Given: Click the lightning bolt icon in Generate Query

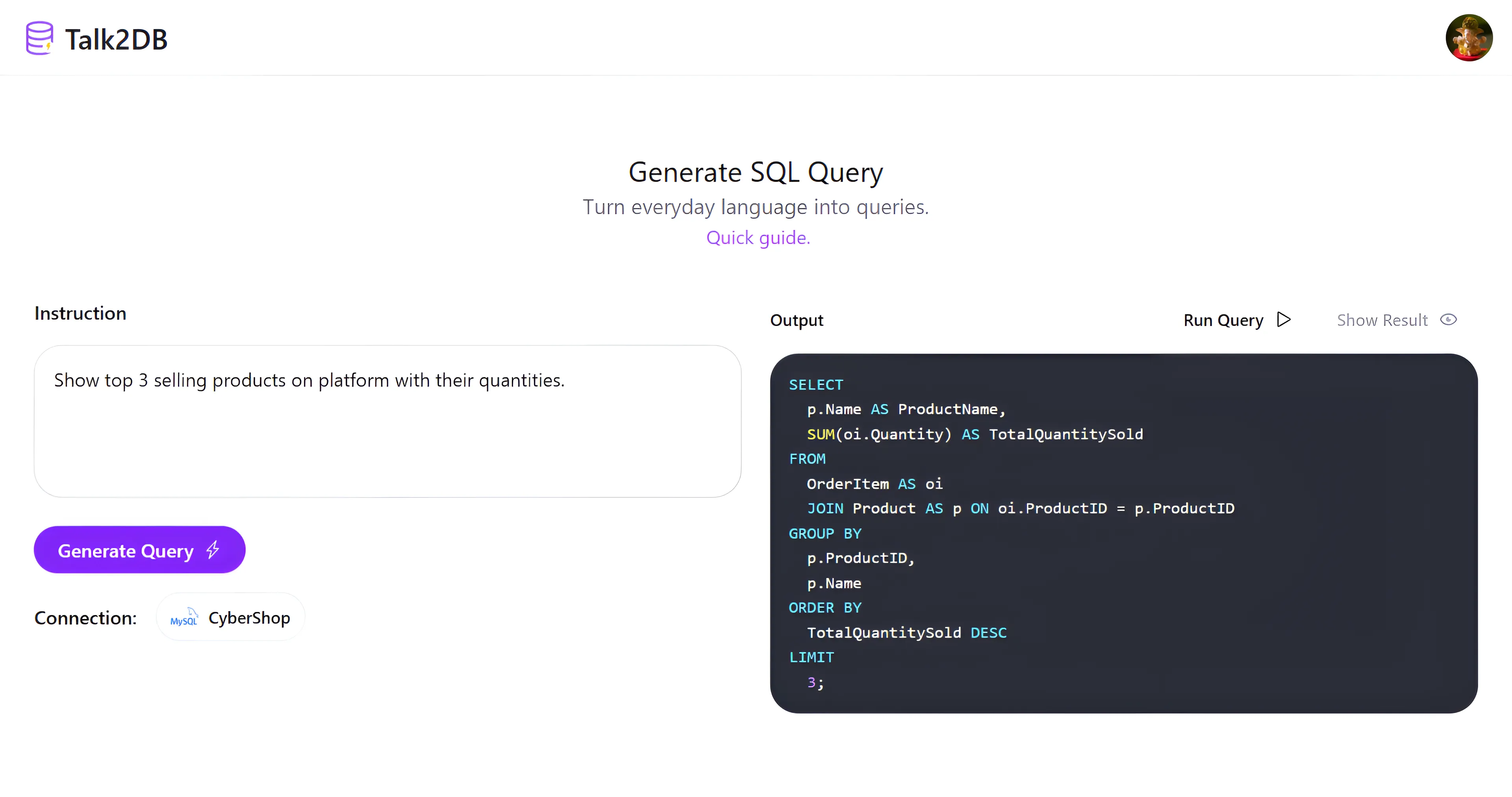Looking at the screenshot, I should [x=213, y=550].
